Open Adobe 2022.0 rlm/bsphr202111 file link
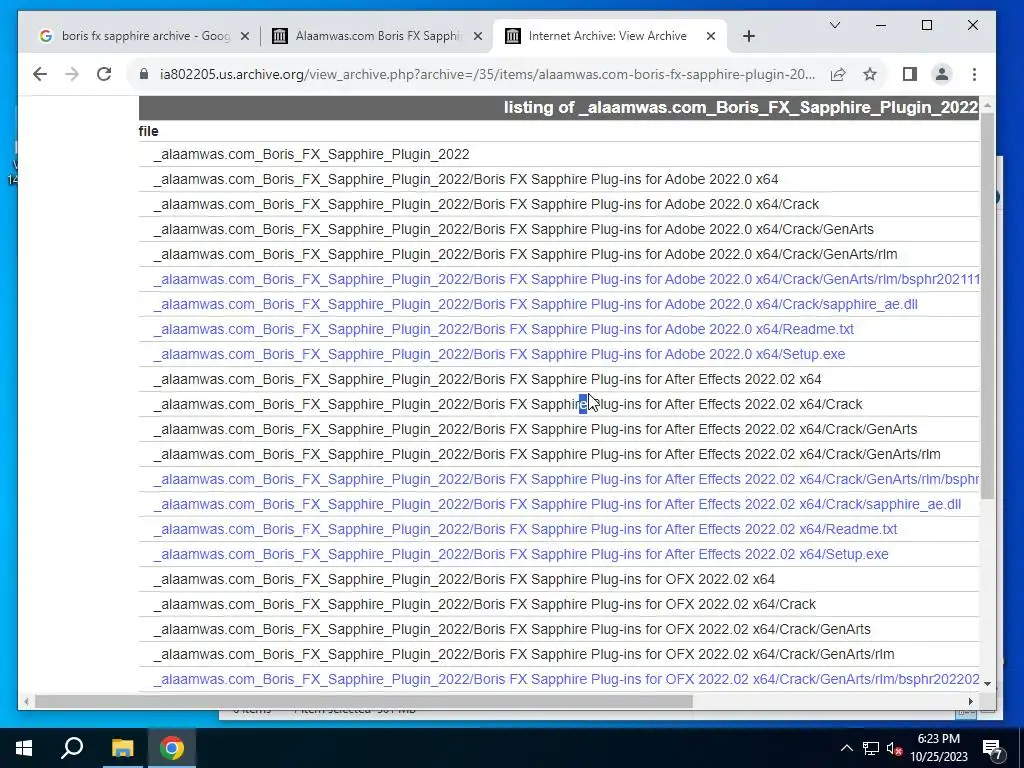The image size is (1024, 768). point(566,280)
